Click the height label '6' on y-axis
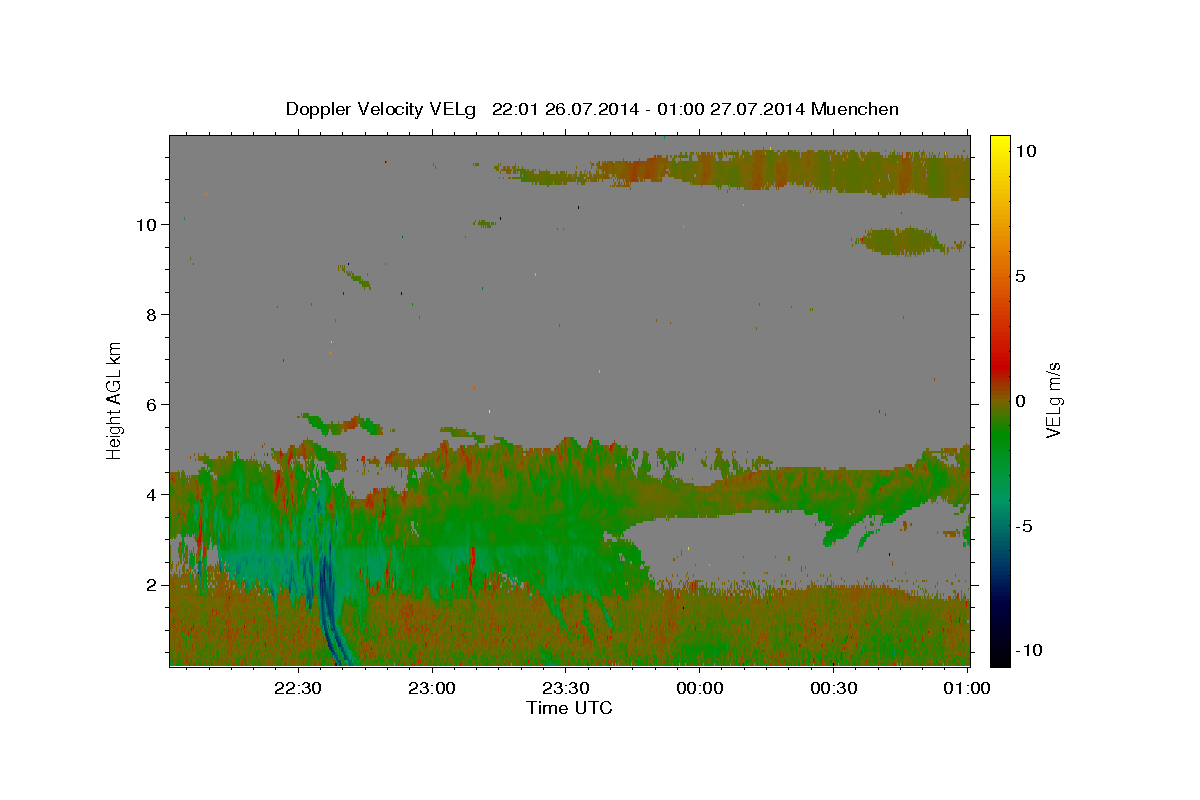This screenshot has height=800, width=1200. [152, 405]
